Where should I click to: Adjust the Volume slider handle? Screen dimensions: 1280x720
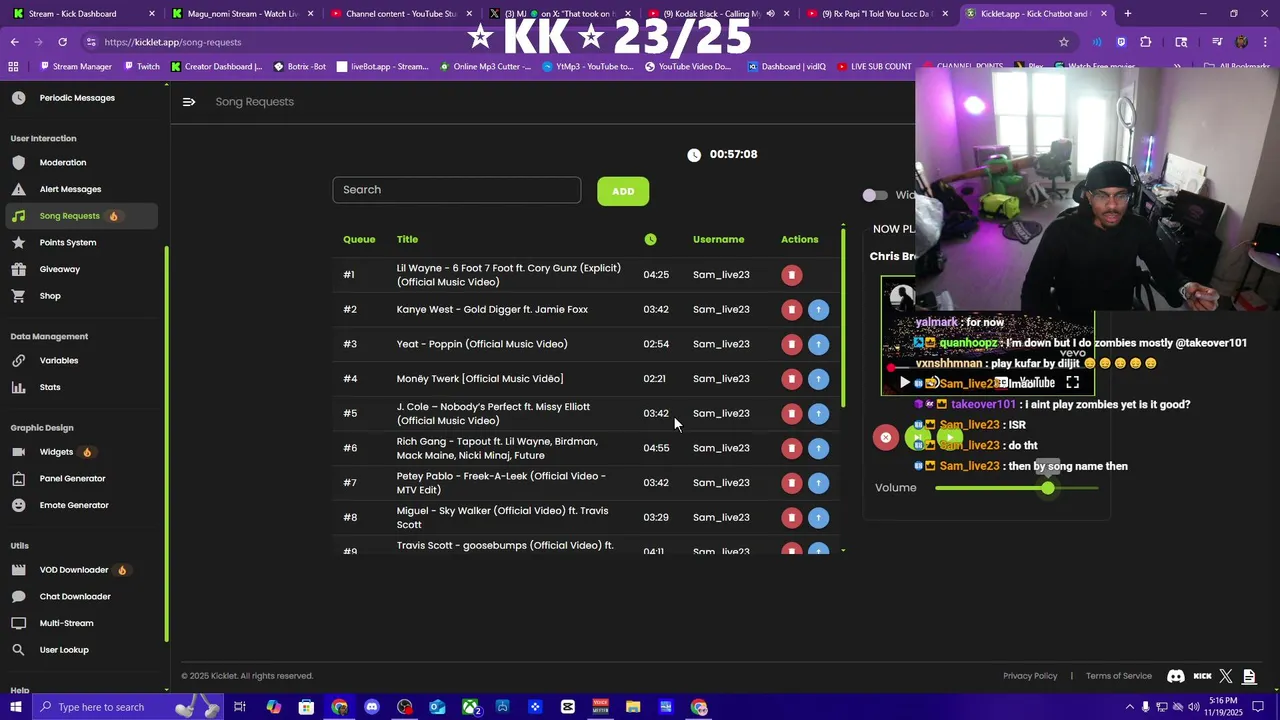pos(1047,488)
